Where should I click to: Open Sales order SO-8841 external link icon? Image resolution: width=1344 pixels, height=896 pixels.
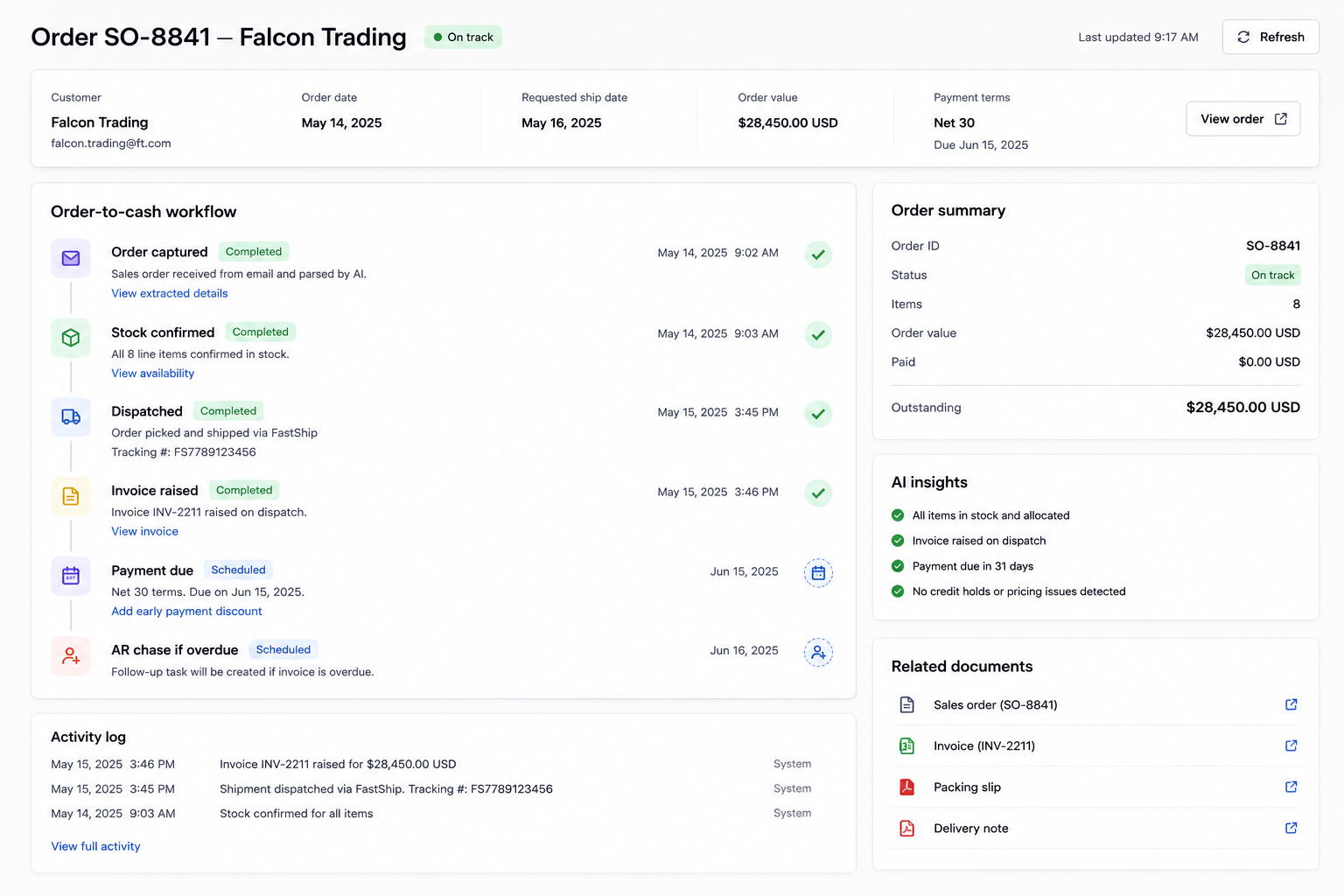1291,704
